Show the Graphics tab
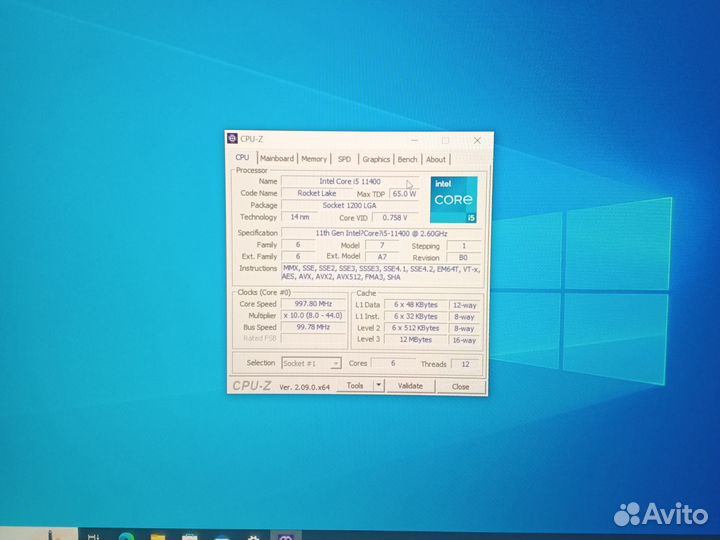Screen dimensions: 720x540 click(376, 158)
